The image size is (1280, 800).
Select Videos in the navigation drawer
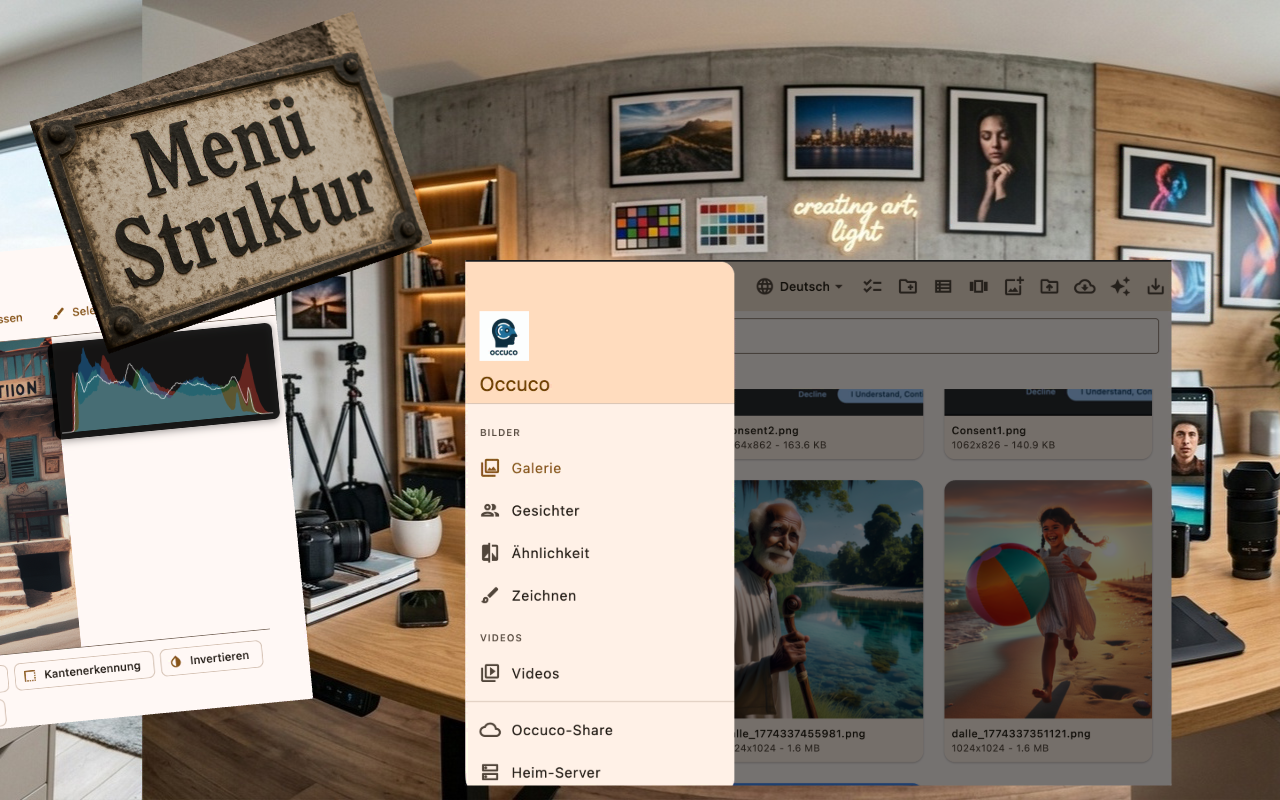[600, 673]
